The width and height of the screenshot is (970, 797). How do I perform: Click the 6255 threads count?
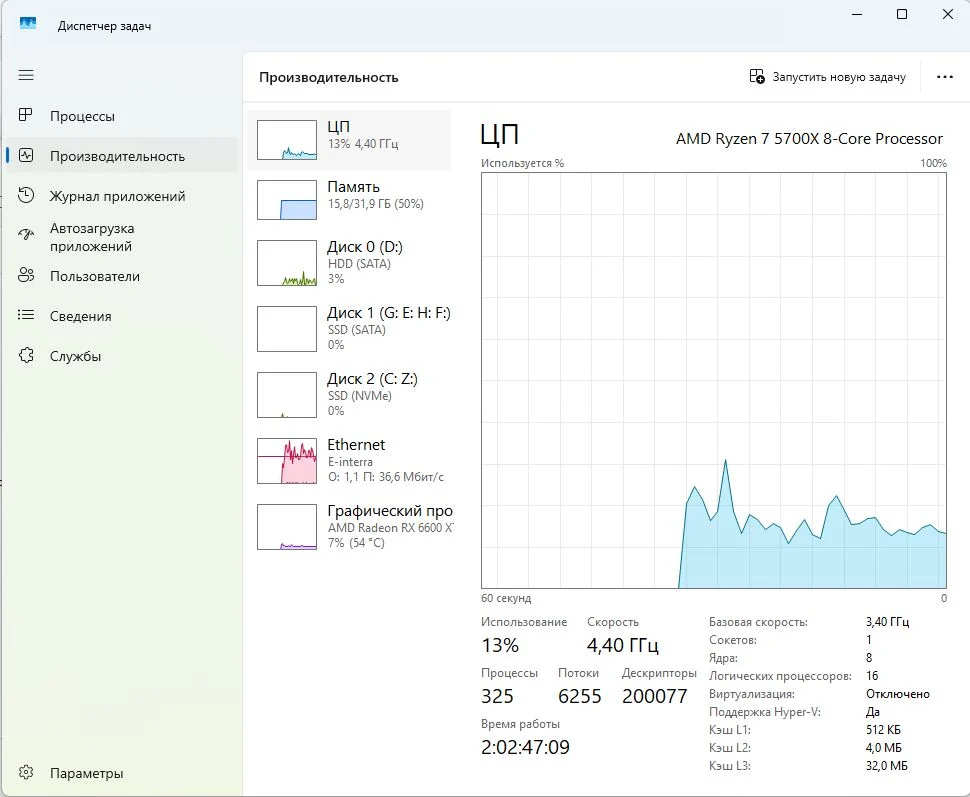pos(580,696)
